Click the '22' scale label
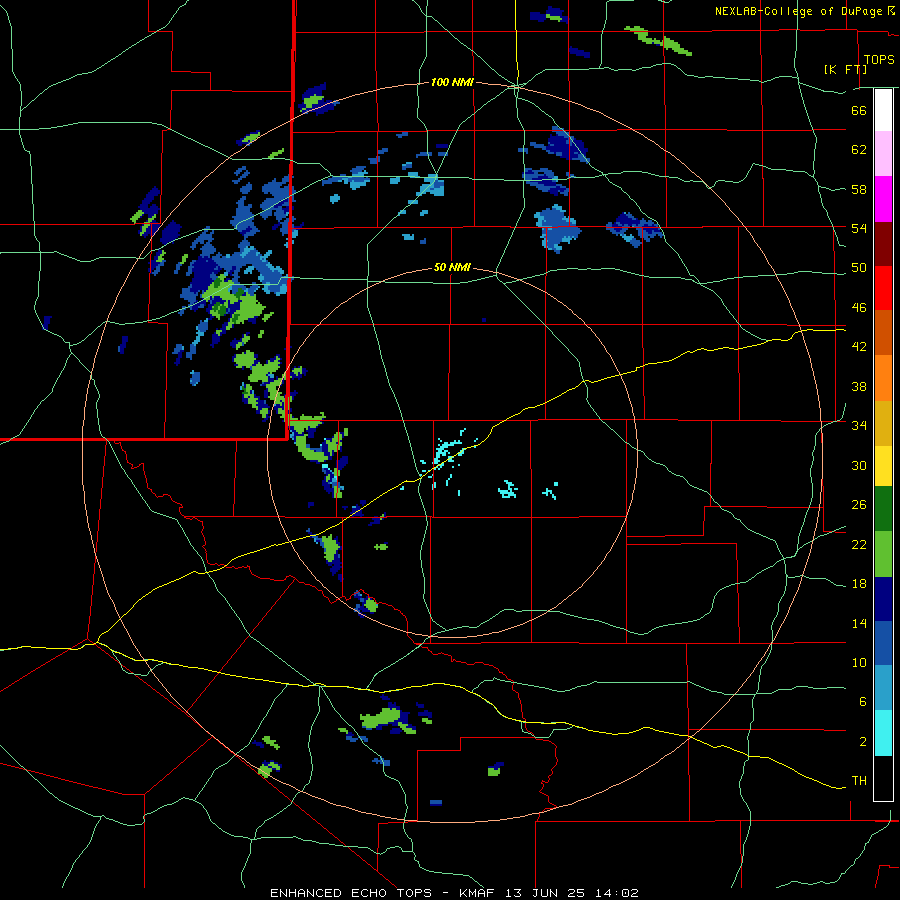The image size is (900, 900). (859, 545)
